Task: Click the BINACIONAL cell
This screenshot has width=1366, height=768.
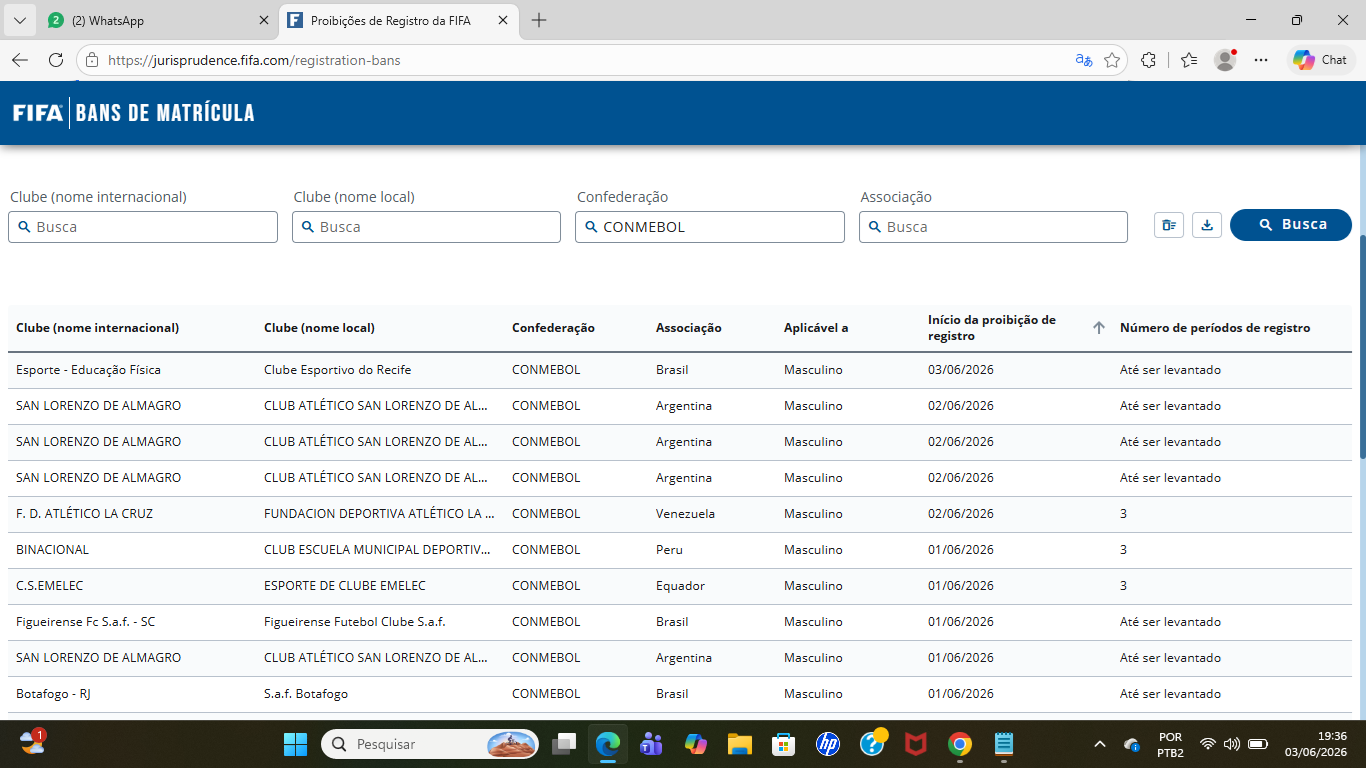Action: (52, 550)
